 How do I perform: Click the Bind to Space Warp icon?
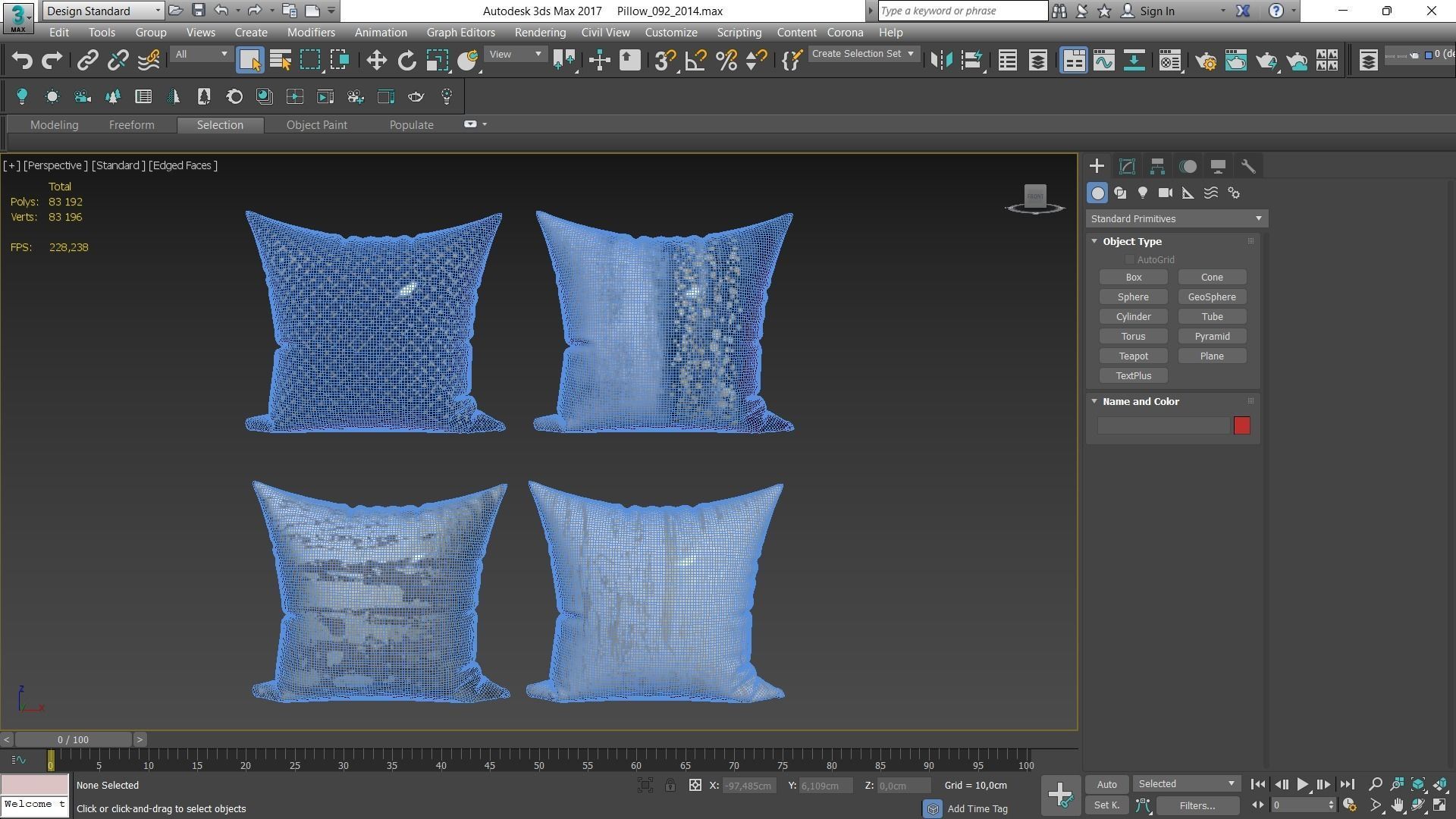click(x=149, y=61)
